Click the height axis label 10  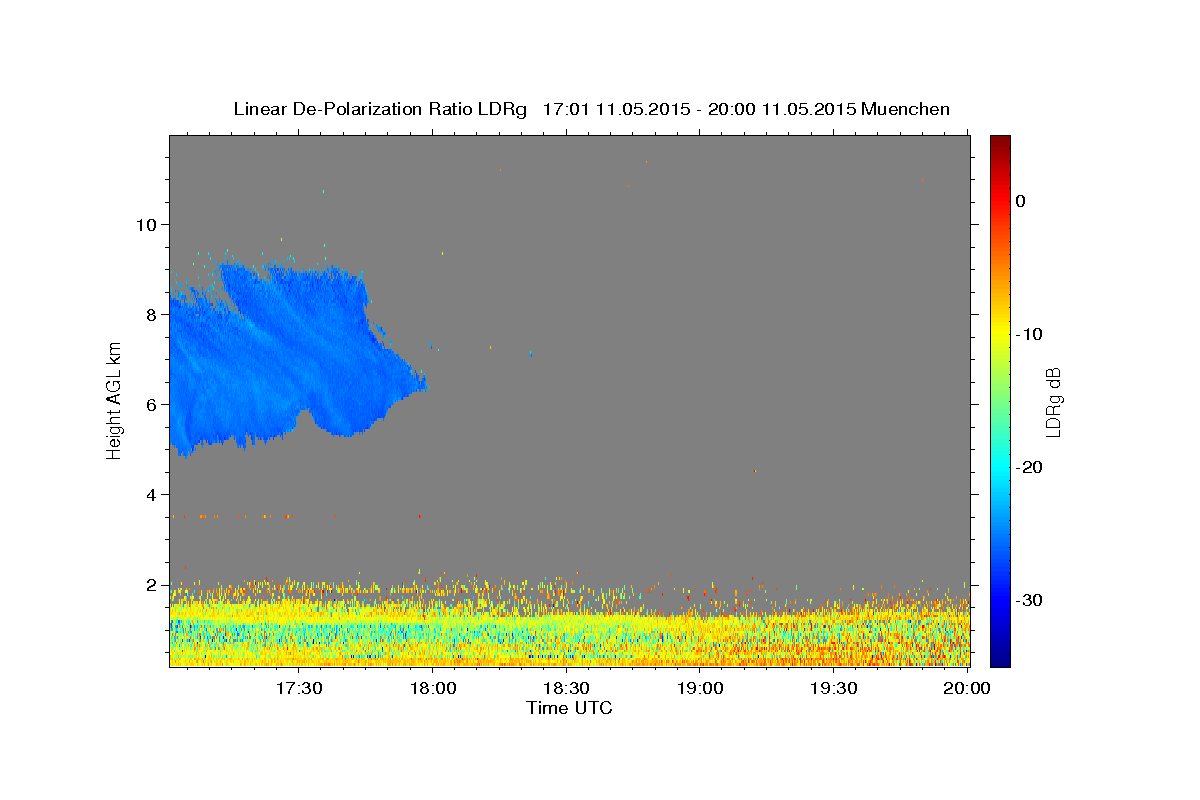click(145, 224)
